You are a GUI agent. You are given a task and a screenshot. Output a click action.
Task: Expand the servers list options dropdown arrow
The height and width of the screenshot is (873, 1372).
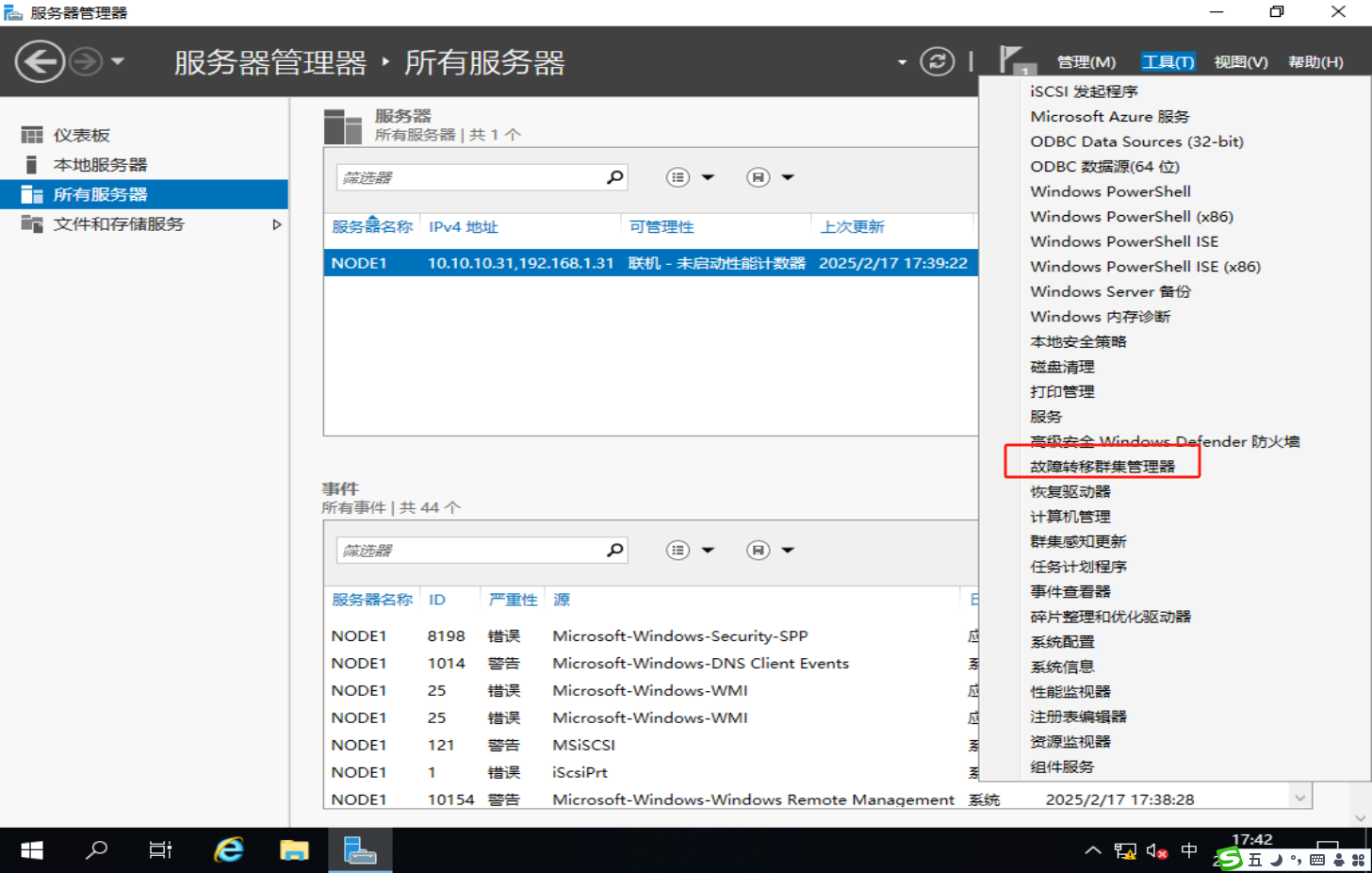click(708, 177)
